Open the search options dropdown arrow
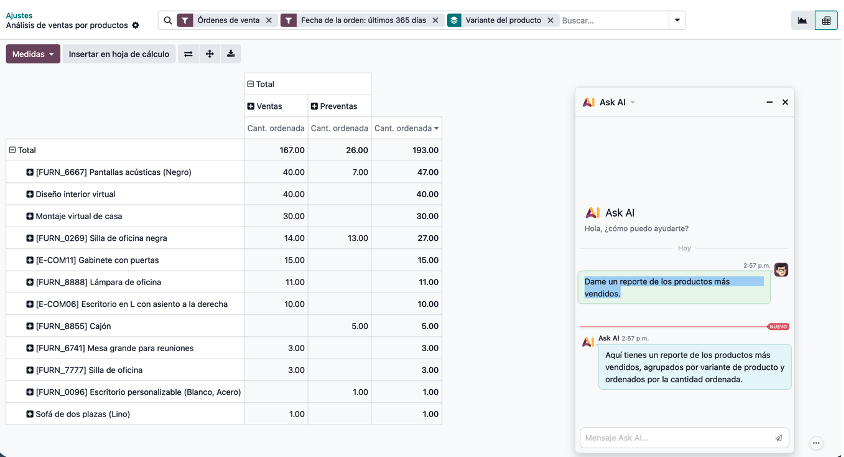The height and width of the screenshot is (457, 844). click(x=677, y=20)
